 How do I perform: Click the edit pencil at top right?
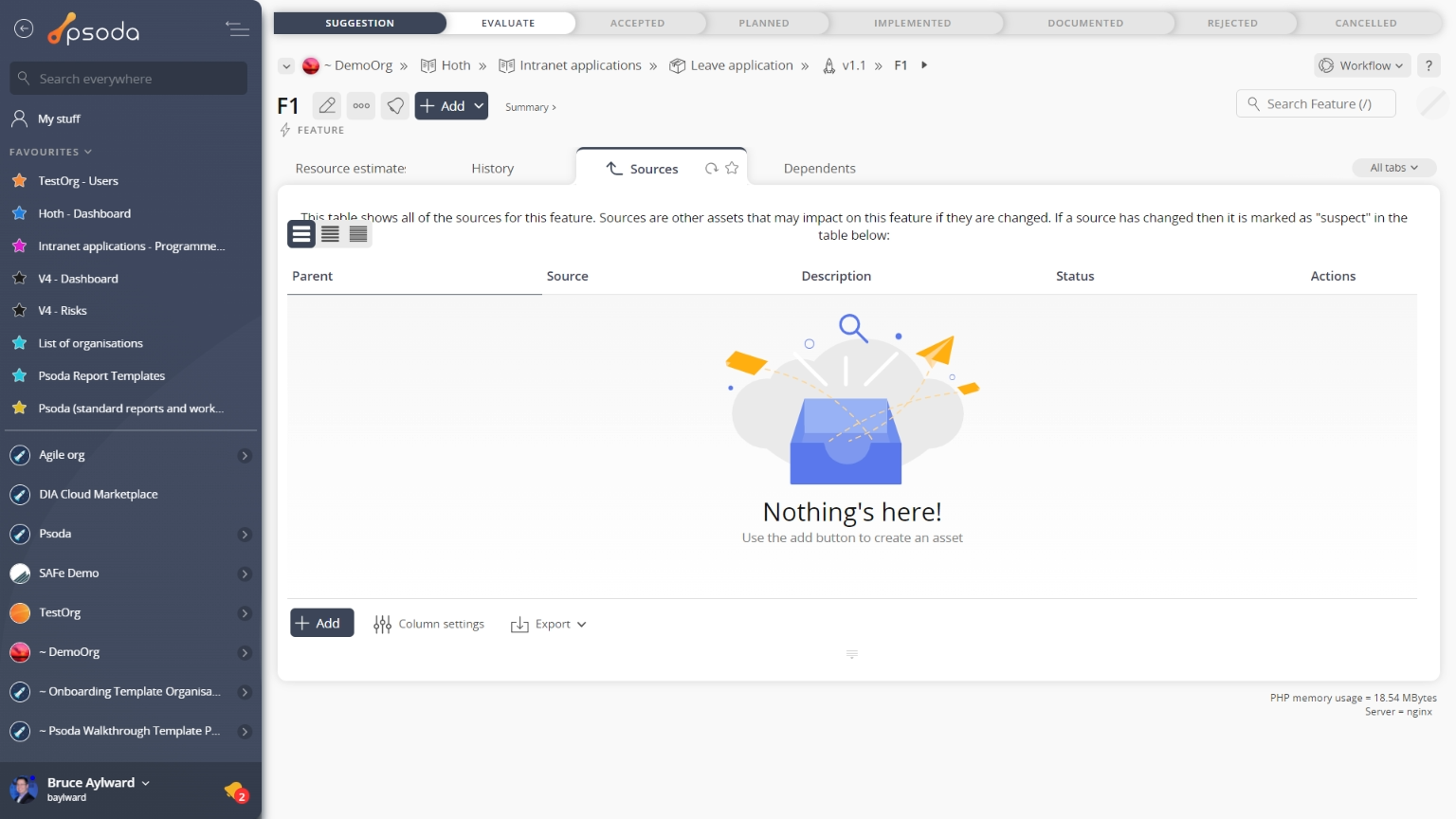(x=1432, y=103)
